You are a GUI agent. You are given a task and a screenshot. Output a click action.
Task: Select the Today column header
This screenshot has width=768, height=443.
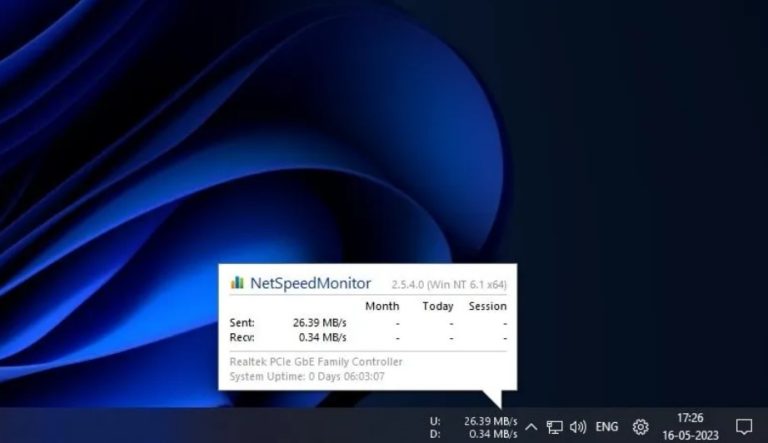437,306
